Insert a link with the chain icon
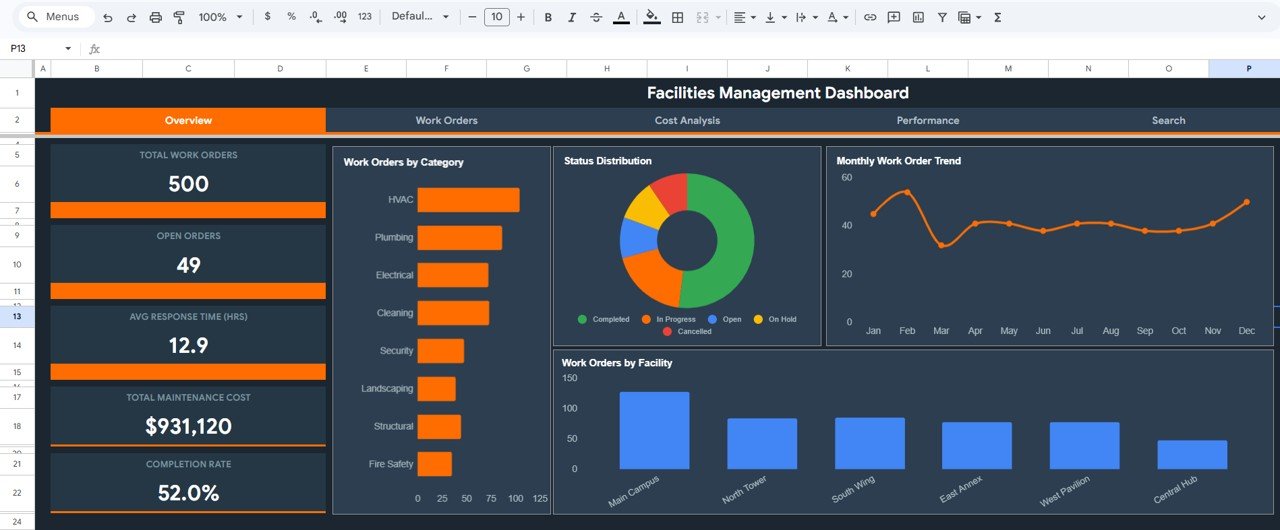The image size is (1280, 530). click(x=870, y=17)
